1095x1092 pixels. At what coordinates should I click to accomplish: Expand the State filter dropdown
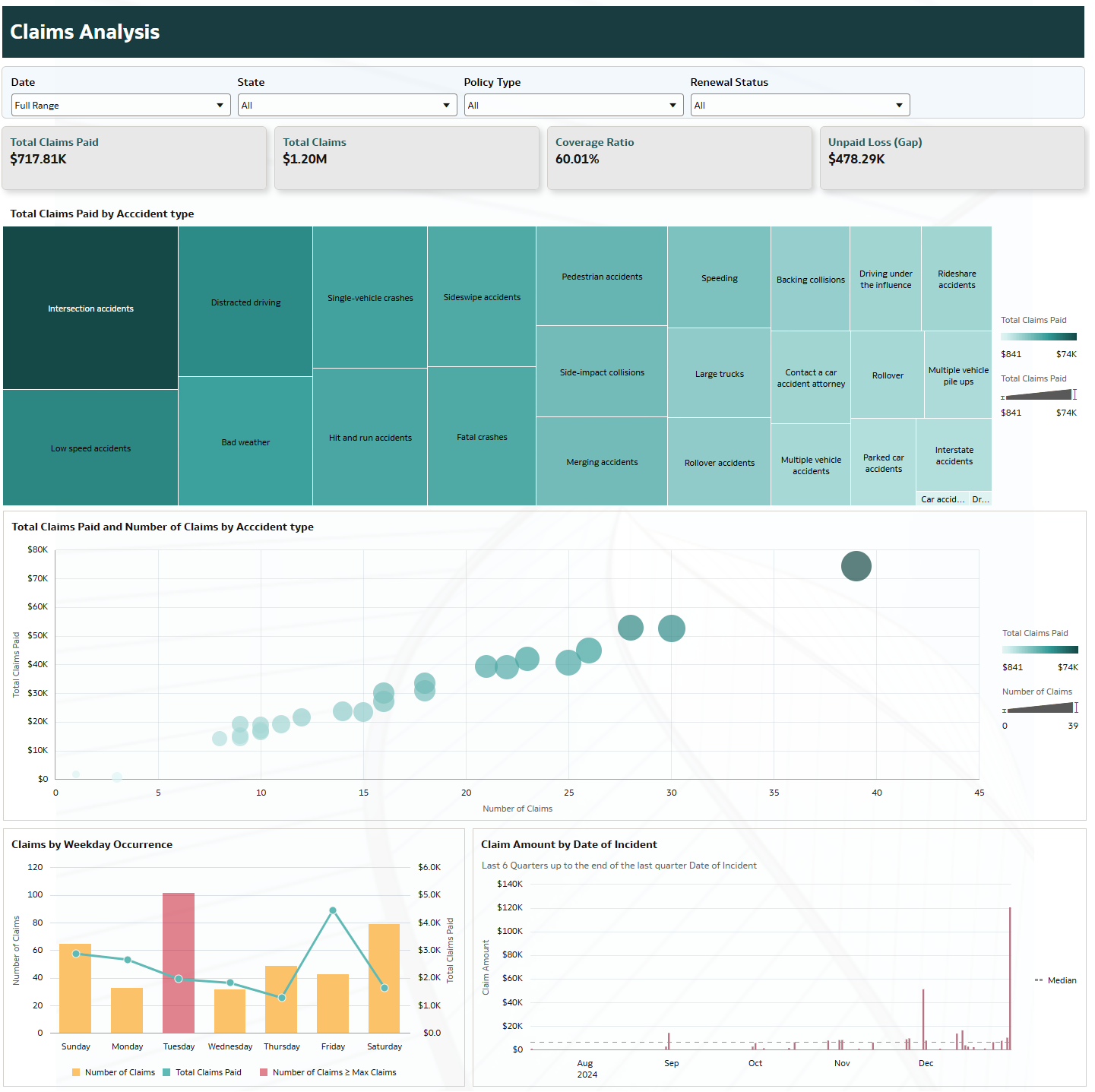point(347,105)
